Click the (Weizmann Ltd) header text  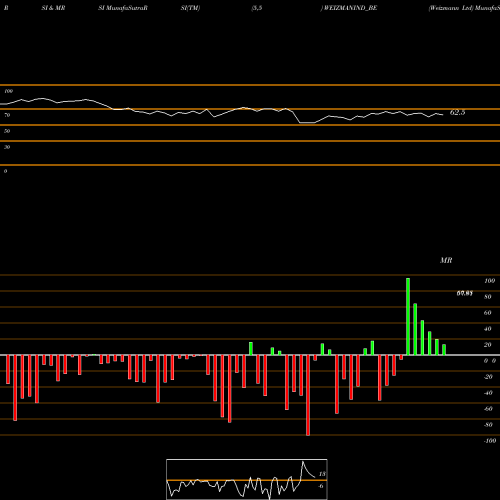point(451,8)
